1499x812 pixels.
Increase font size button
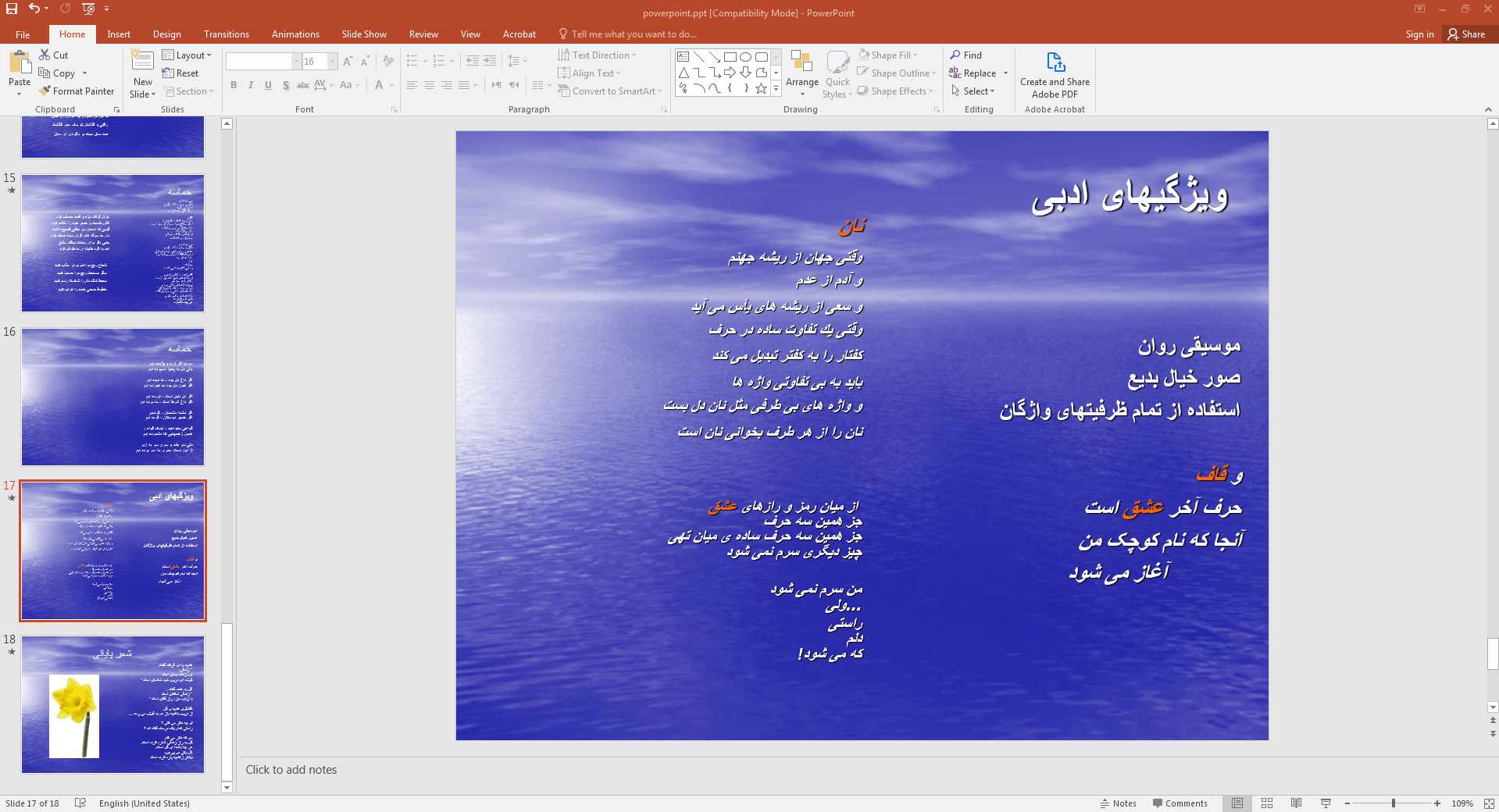pos(348,61)
